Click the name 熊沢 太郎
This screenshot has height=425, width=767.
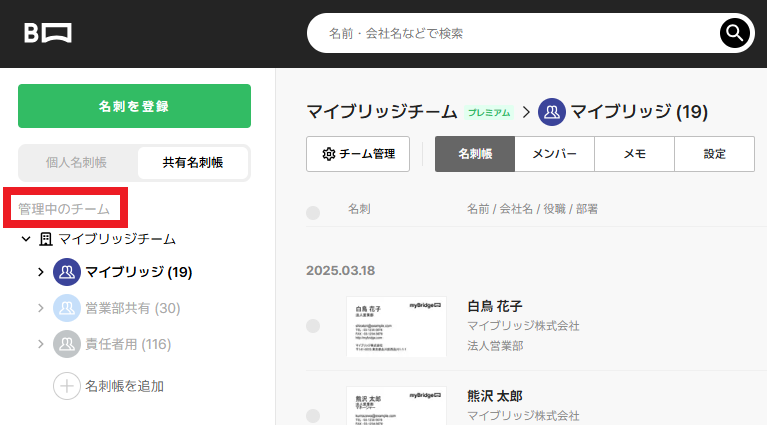click(495, 396)
